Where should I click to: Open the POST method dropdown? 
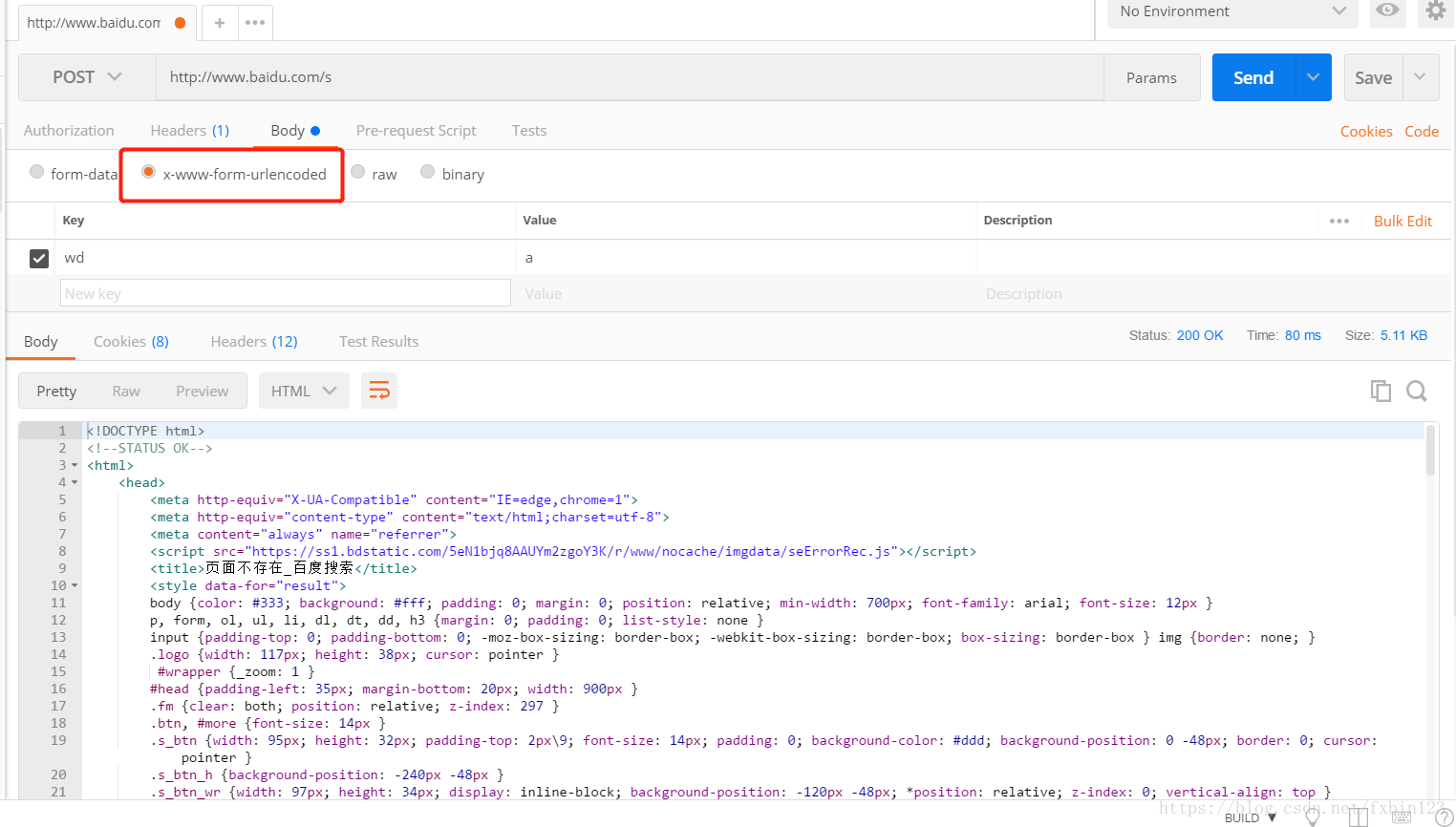(x=87, y=77)
